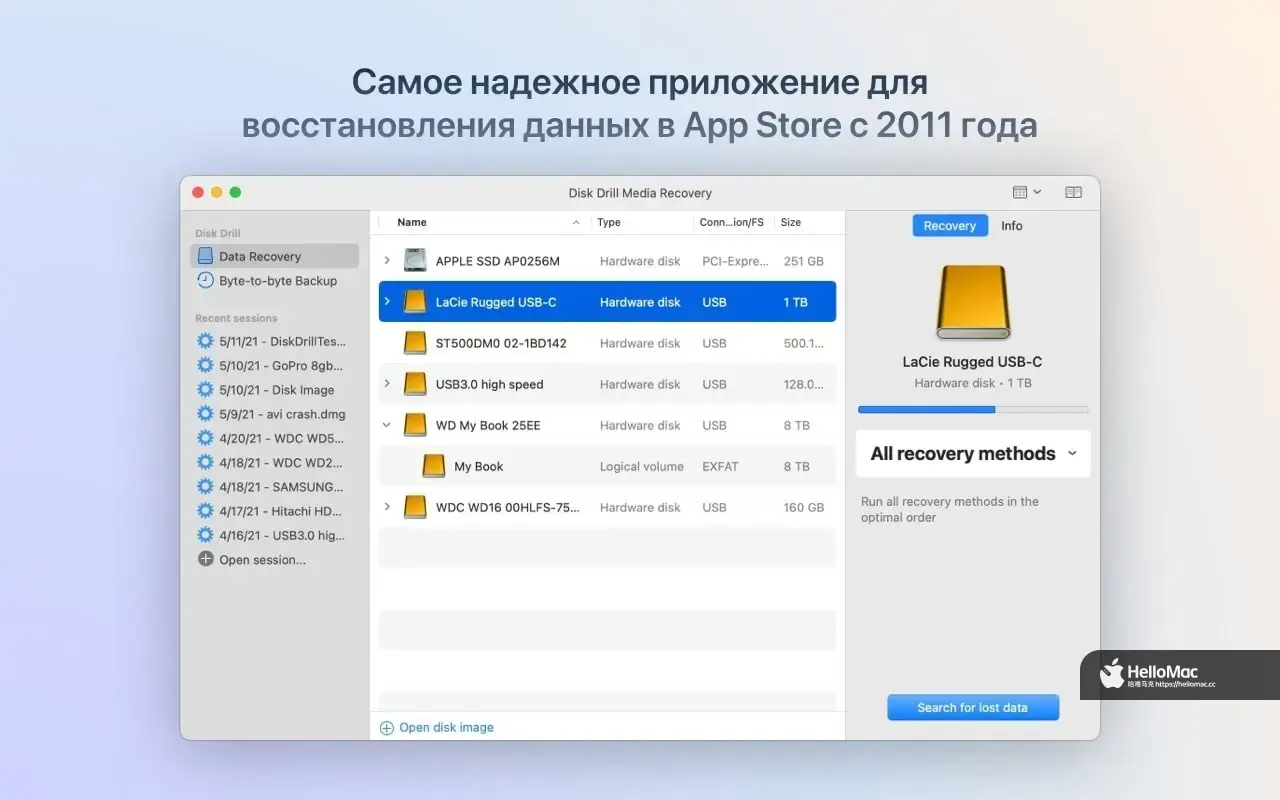This screenshot has height=800, width=1280.
Task: Open the 5/11/21 DiskDrillTes session
Action: [x=270, y=341]
